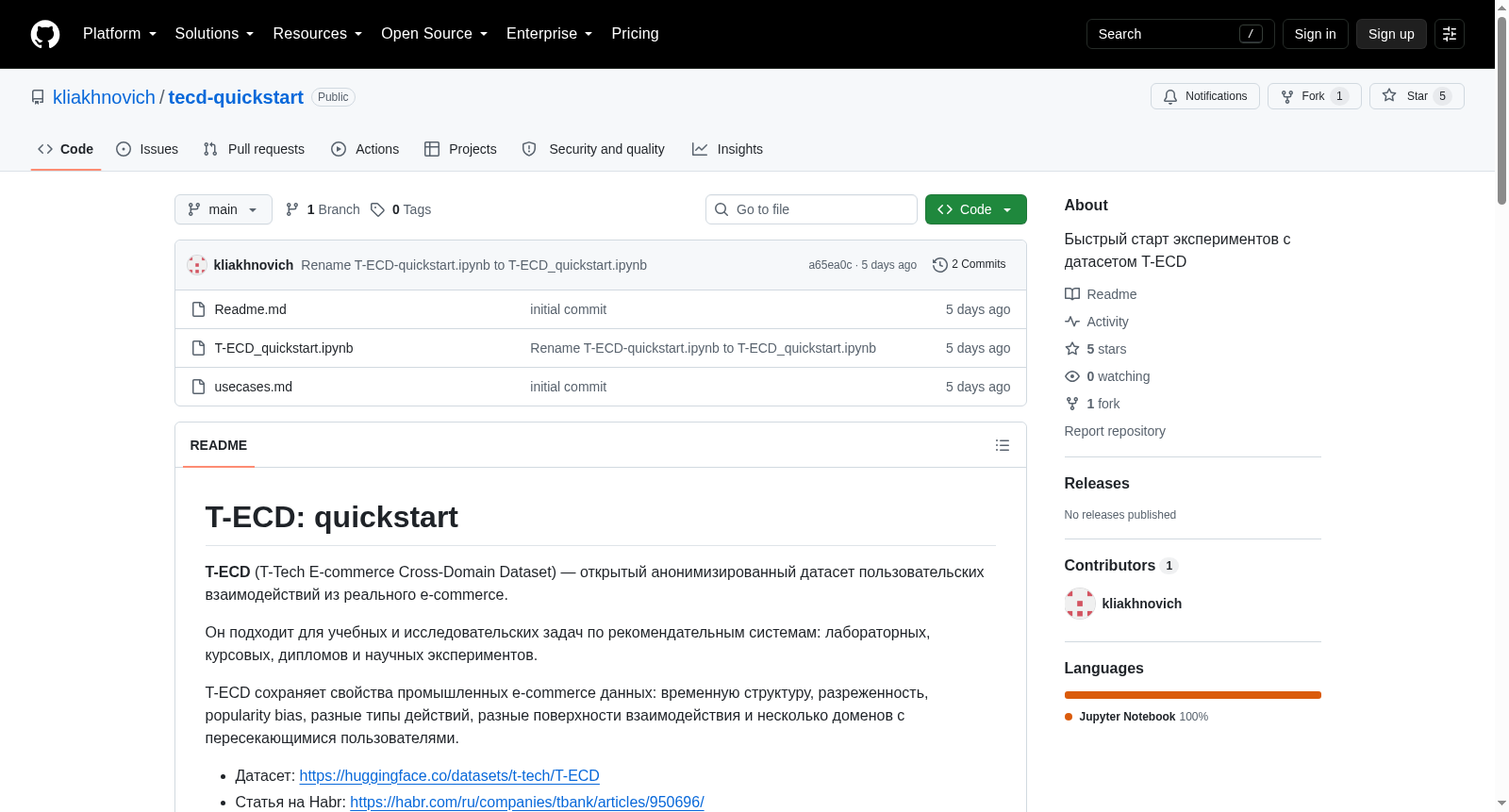Click the commit history clock icon

pyautogui.click(x=939, y=265)
